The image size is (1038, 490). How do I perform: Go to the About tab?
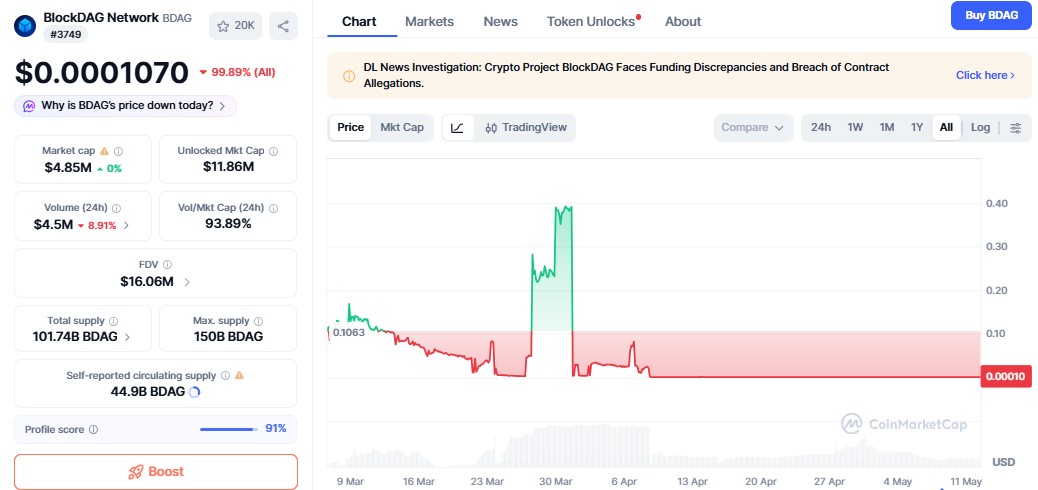click(x=683, y=22)
